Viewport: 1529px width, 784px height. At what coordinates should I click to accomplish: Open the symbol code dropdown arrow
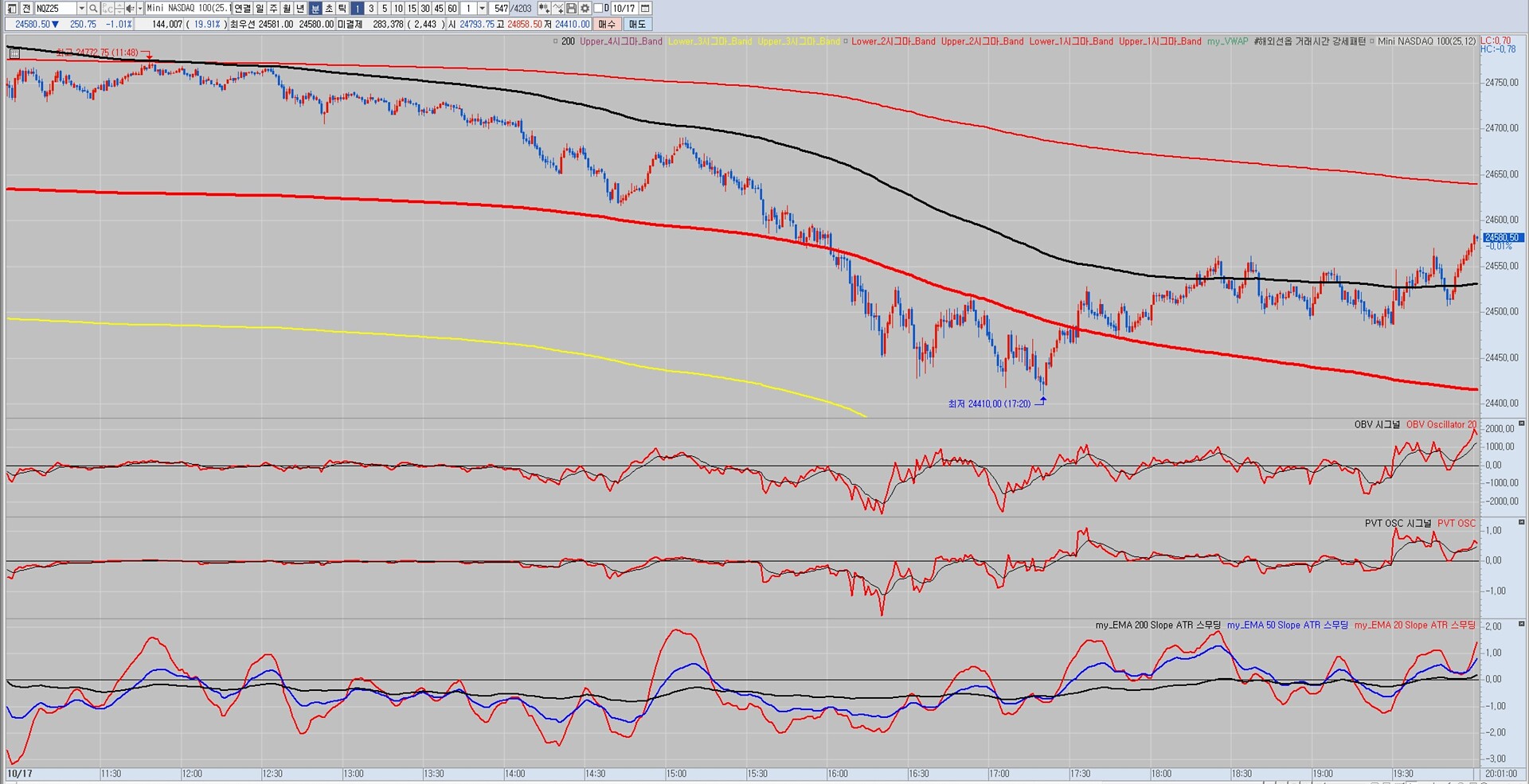pos(81,8)
